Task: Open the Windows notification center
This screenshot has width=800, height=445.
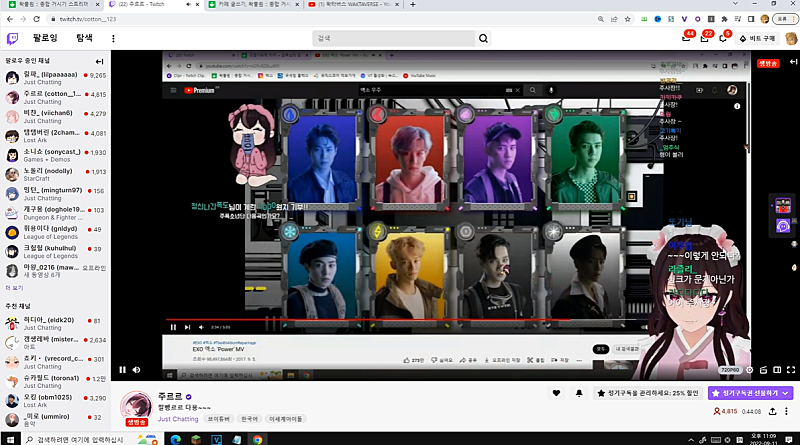Action: click(789, 439)
